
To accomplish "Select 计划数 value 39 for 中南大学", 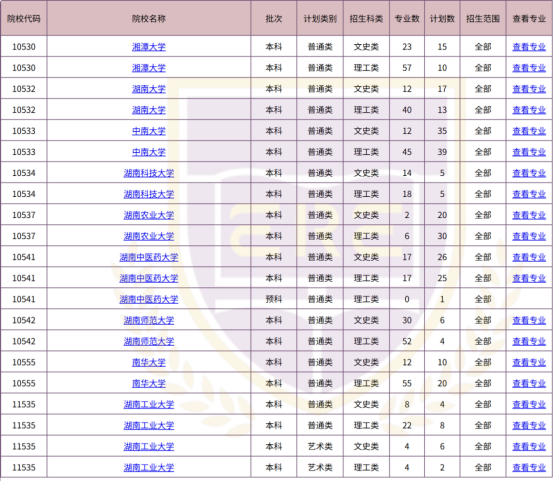I will (442, 152).
